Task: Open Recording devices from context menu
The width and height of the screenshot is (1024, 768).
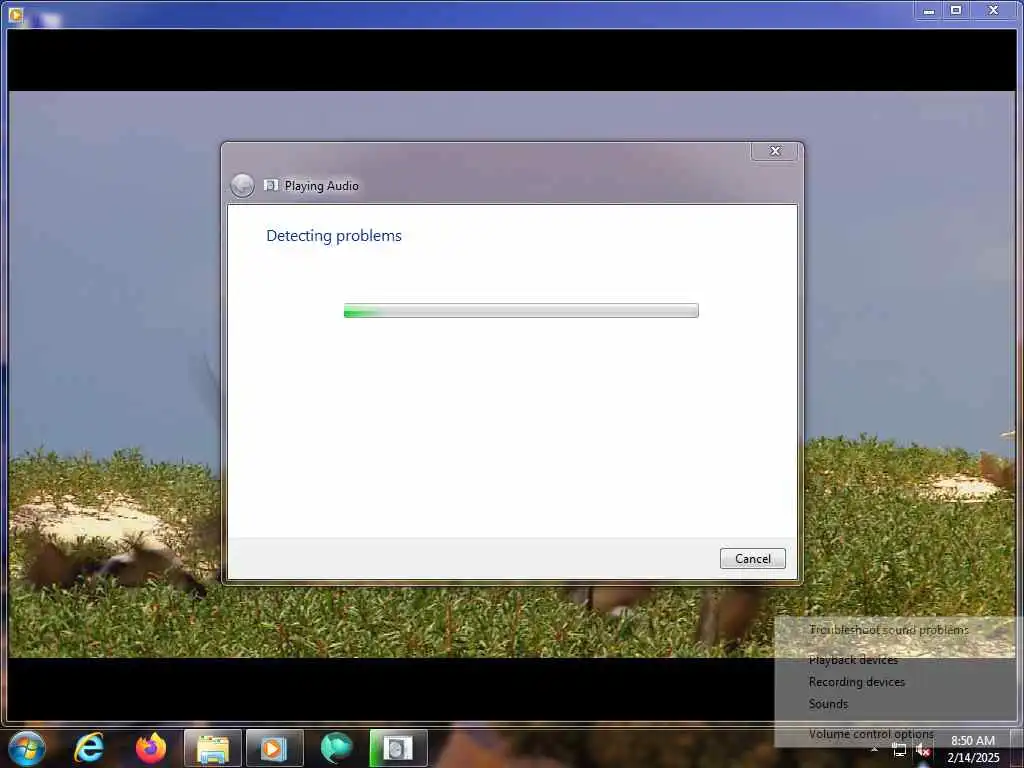Action: pyautogui.click(x=856, y=682)
